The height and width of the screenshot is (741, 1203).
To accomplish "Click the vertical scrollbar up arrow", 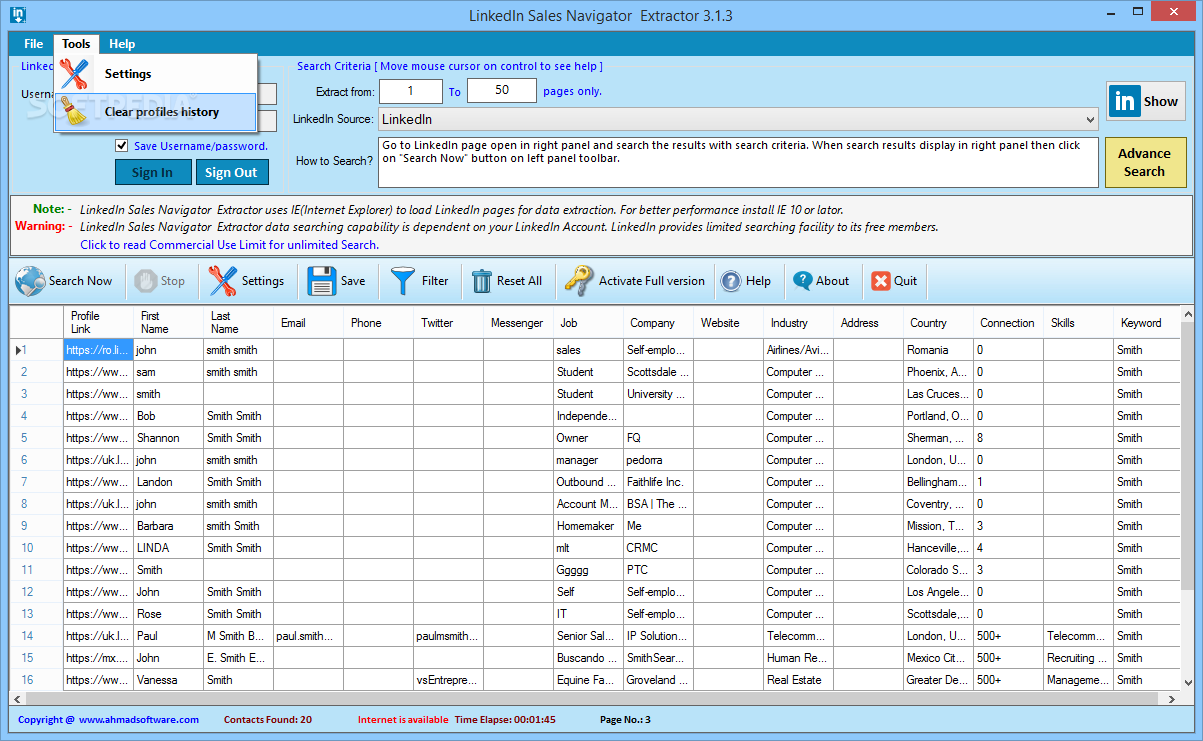I will pos(1187,314).
